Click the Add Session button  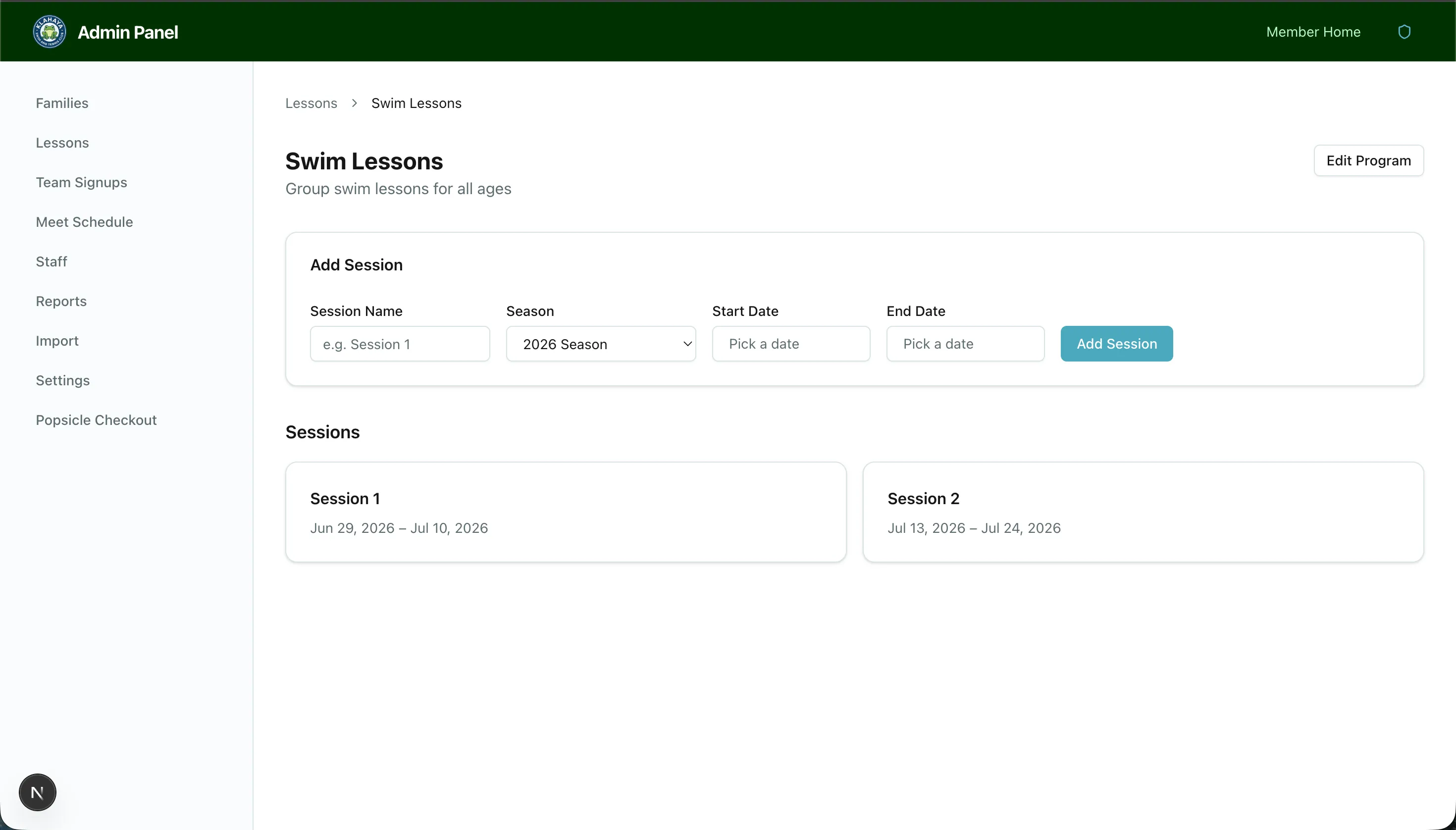(1116, 344)
